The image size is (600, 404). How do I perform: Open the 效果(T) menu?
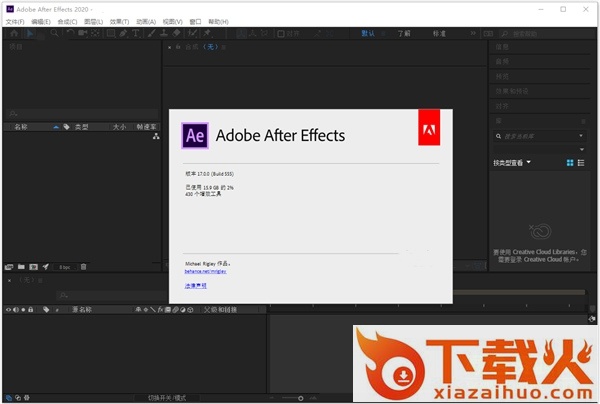pos(119,22)
